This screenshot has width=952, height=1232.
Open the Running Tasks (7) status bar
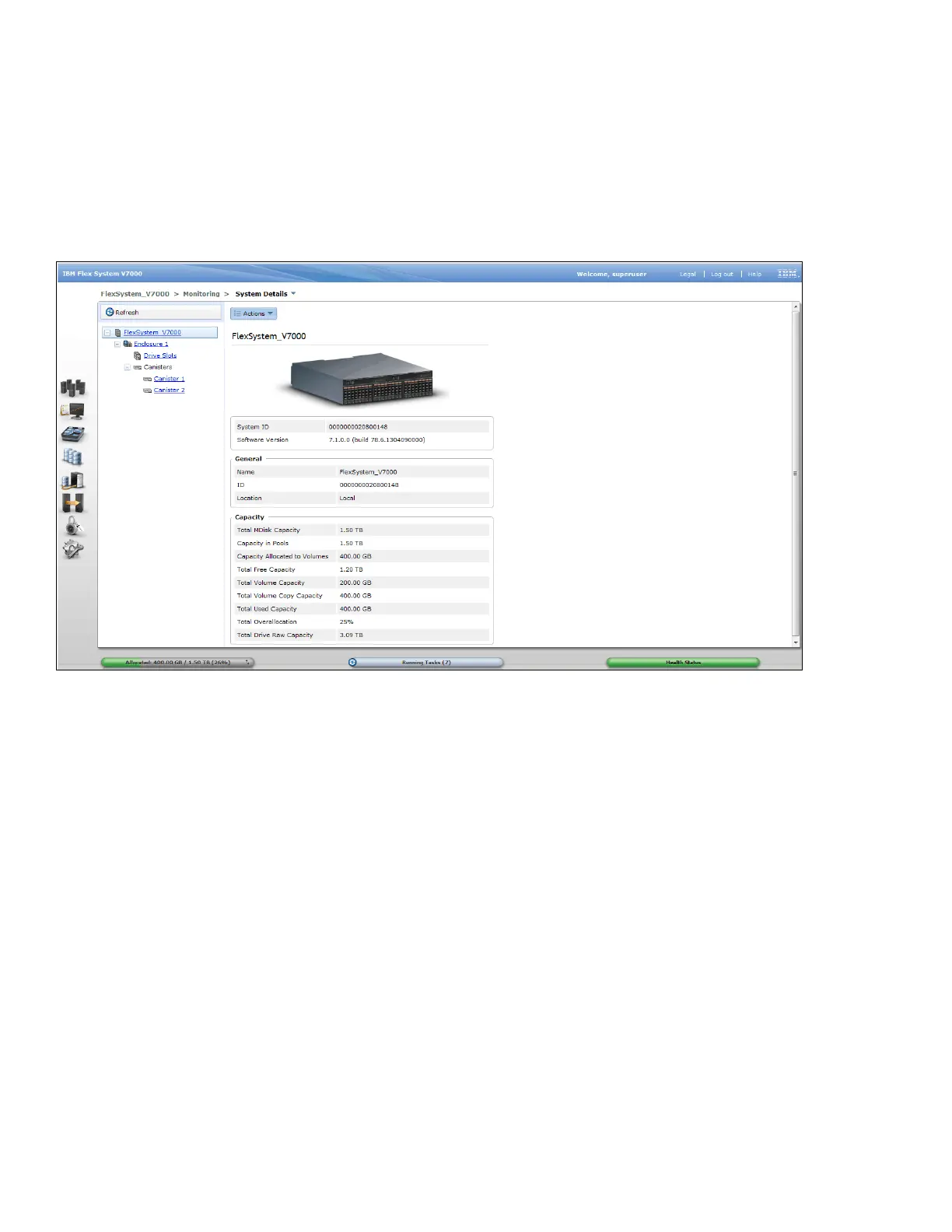coord(425,663)
